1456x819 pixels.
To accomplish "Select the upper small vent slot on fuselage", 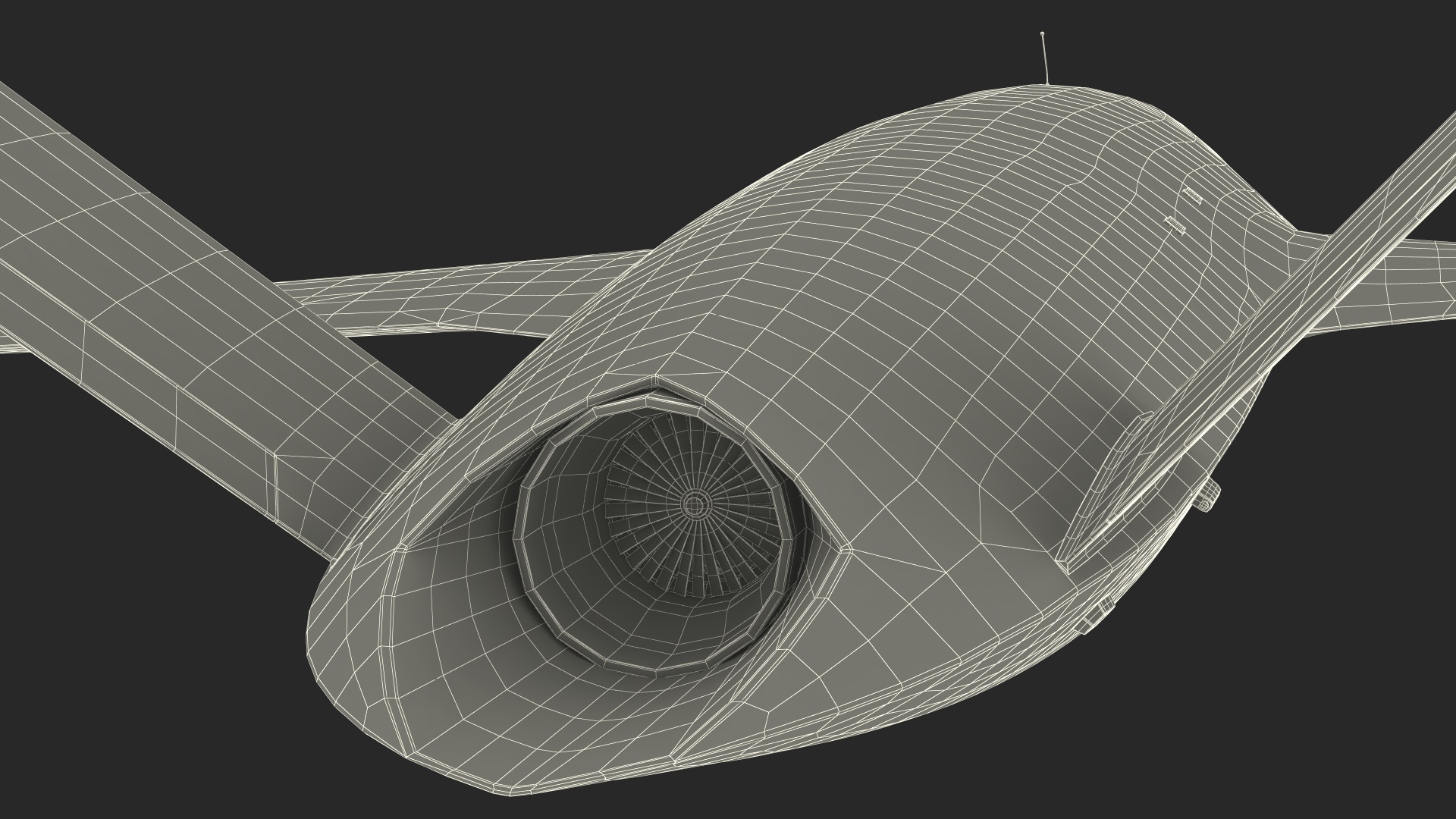I will pyautogui.click(x=1192, y=196).
